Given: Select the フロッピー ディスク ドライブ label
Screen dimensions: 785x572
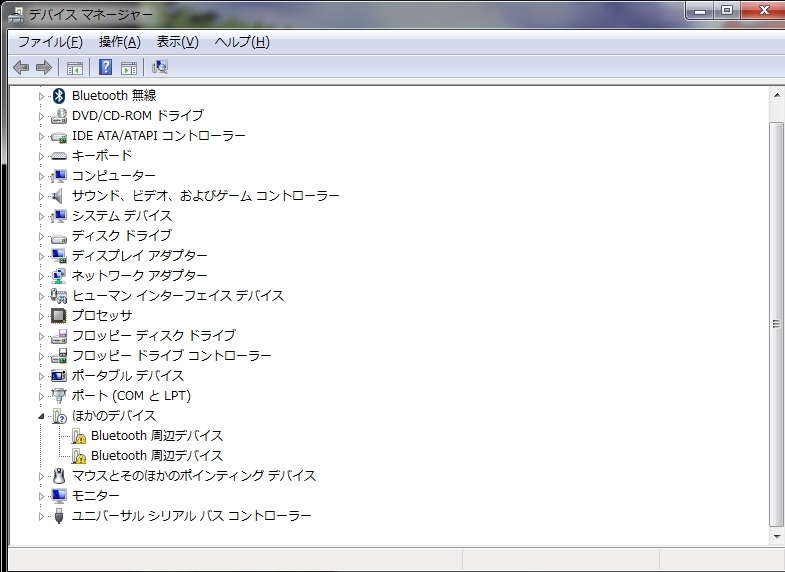Looking at the screenshot, I should [x=154, y=336].
